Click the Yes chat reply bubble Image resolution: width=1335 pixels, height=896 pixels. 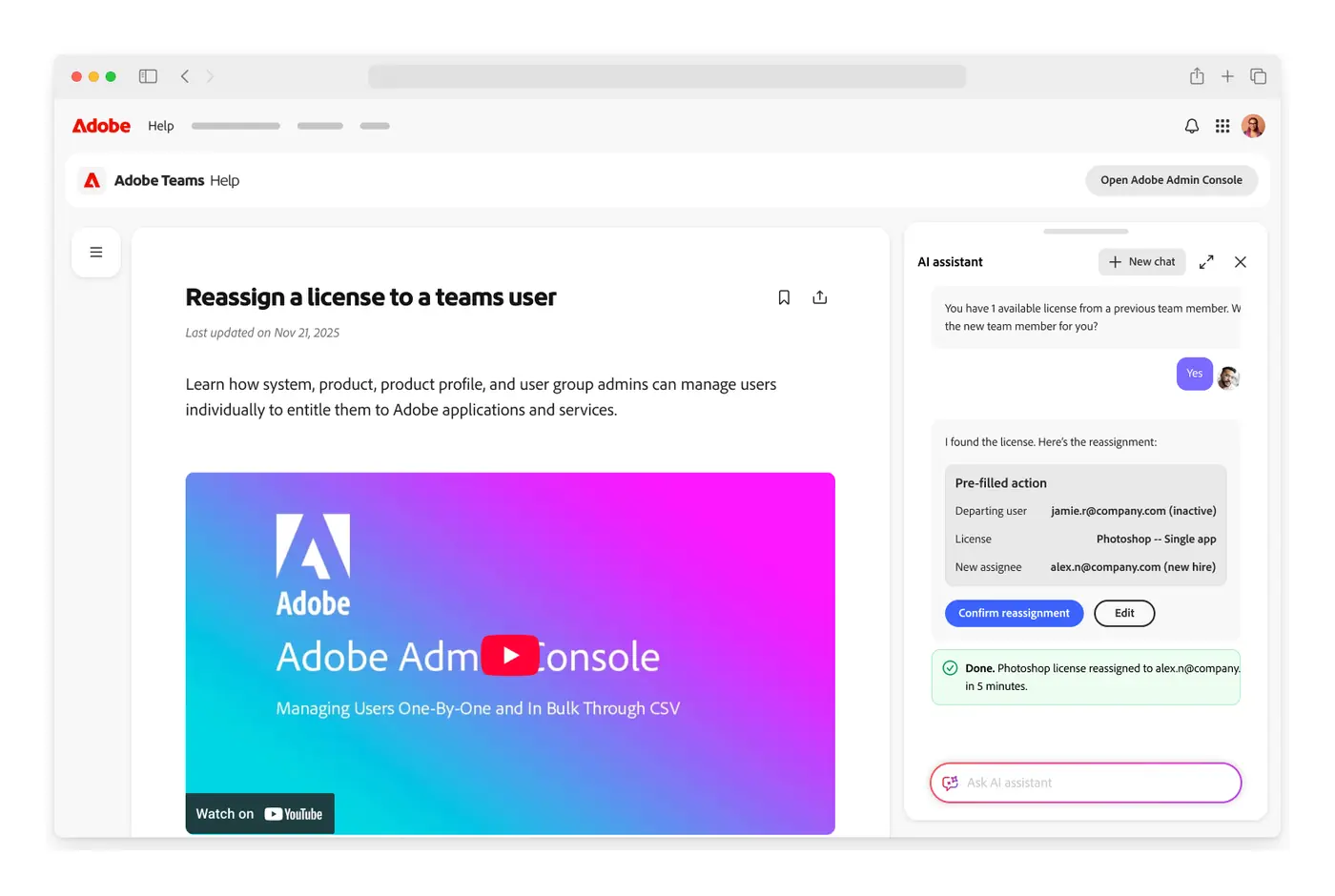pos(1195,374)
